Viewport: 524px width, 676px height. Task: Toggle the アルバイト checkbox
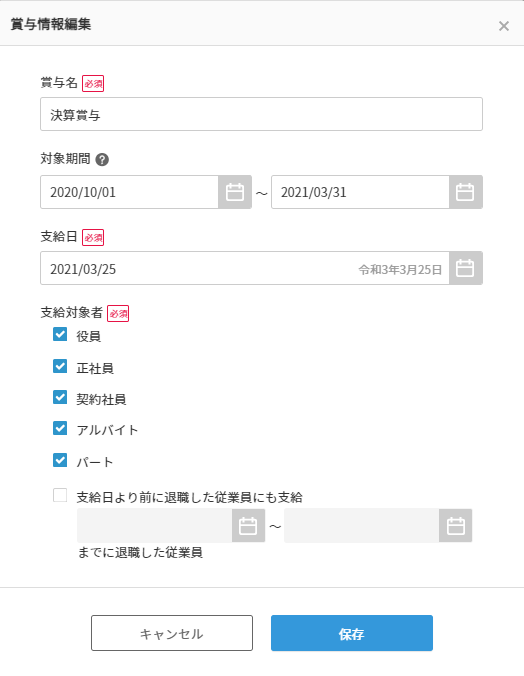60,428
